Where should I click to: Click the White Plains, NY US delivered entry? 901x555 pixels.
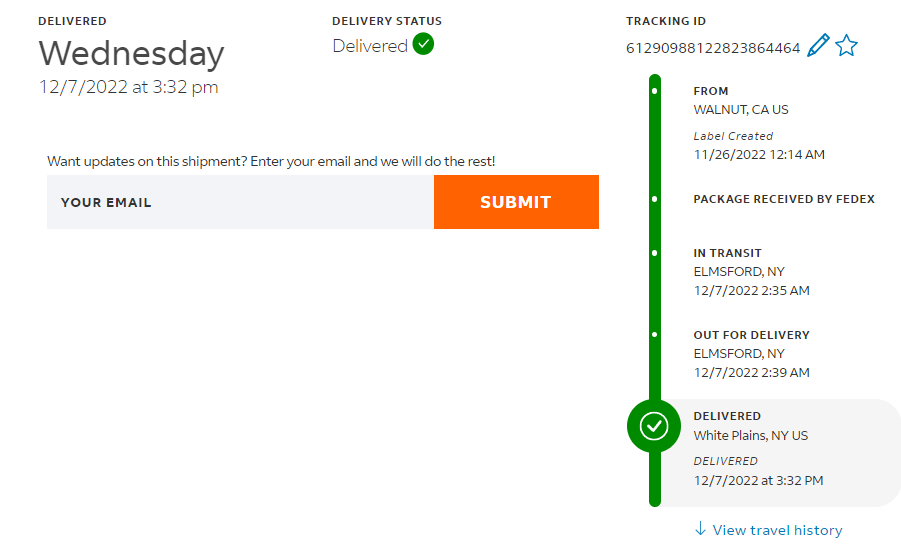[x=751, y=435]
